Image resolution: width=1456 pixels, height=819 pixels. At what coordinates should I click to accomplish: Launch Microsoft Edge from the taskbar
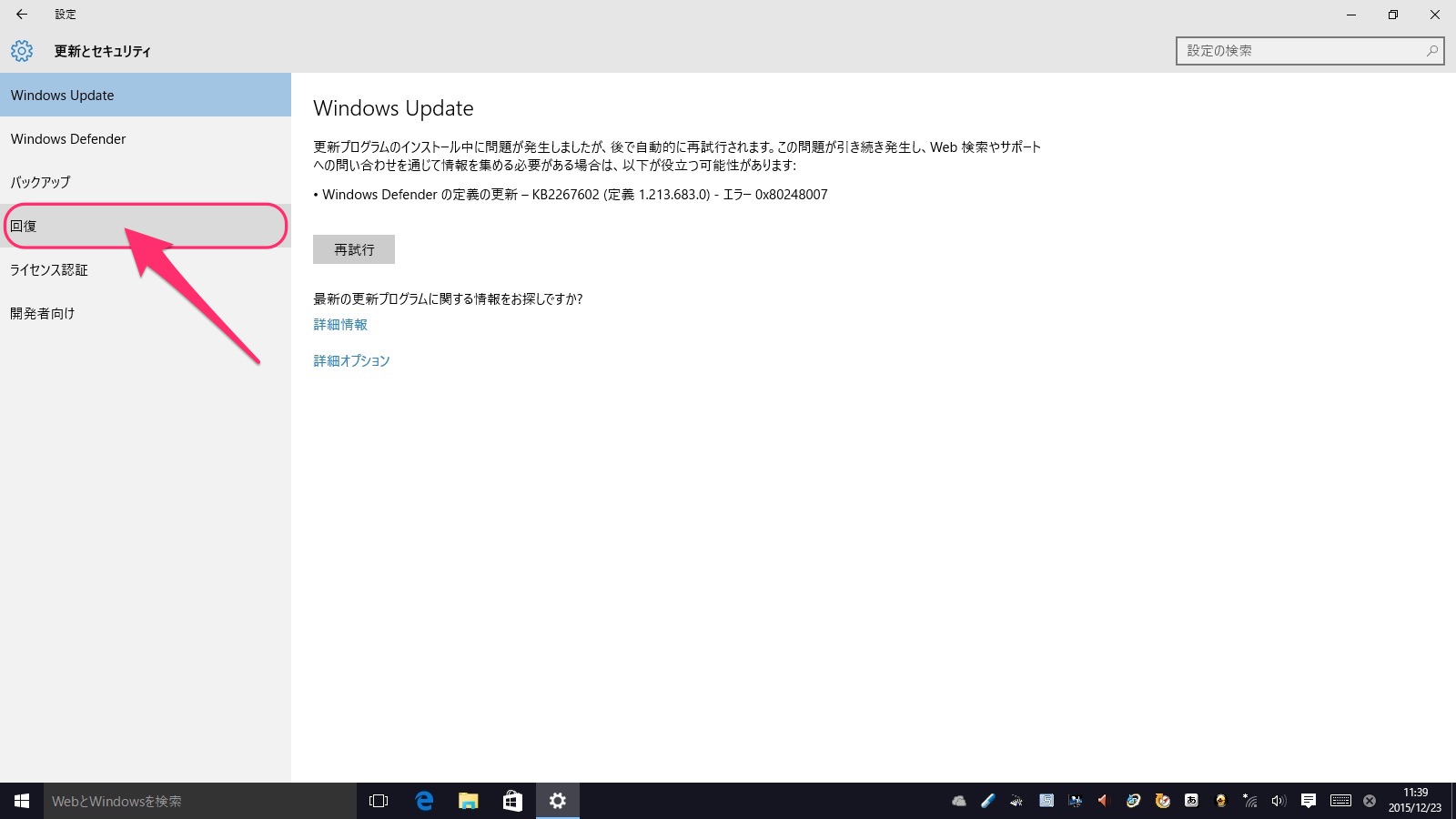pyautogui.click(x=424, y=801)
